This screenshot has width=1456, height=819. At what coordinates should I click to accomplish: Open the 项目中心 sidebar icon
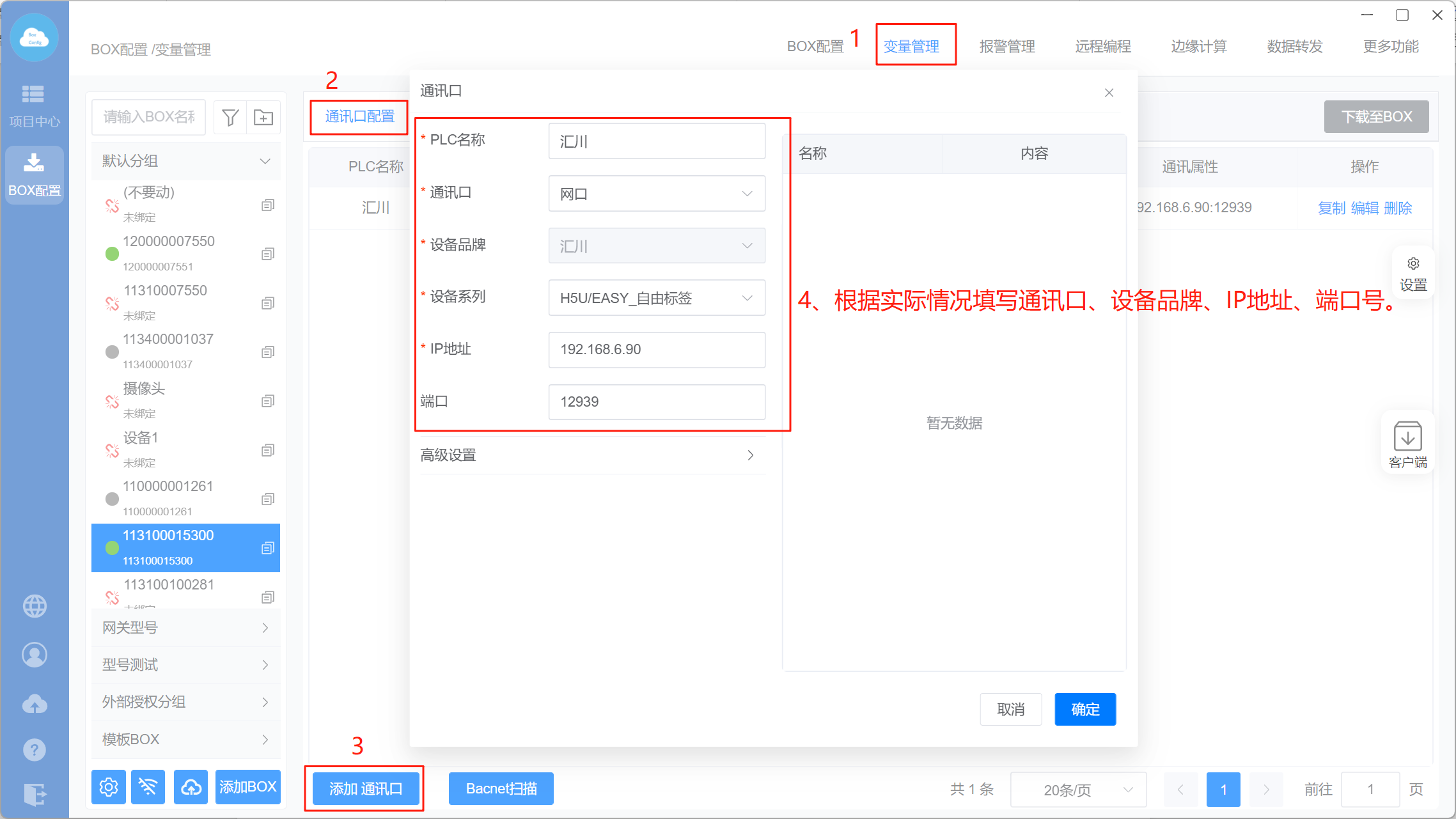pyautogui.click(x=34, y=105)
